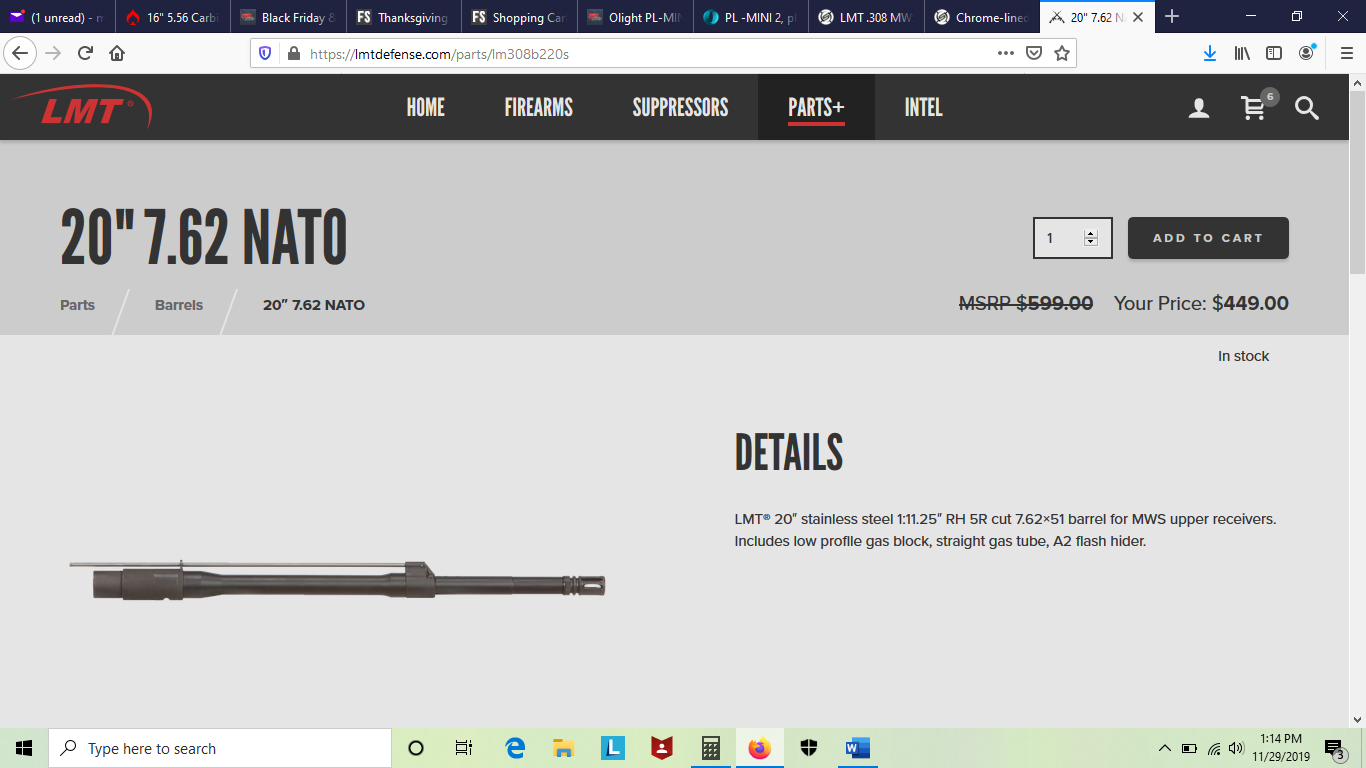1366x768 pixels.
Task: Open Firefox library icon
Action: pyautogui.click(x=1242, y=53)
